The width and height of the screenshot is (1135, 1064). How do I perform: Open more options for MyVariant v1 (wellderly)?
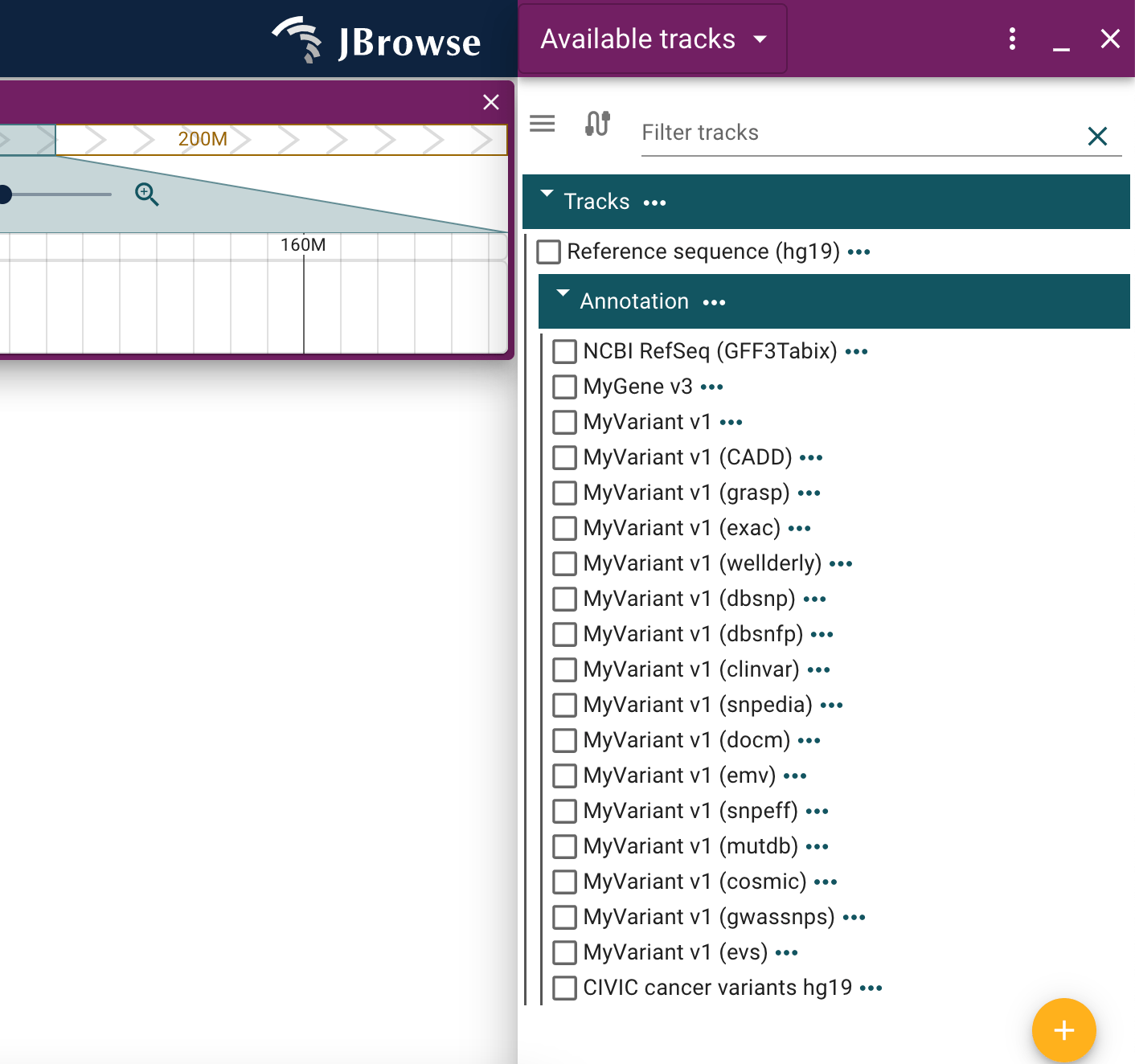tap(841, 564)
